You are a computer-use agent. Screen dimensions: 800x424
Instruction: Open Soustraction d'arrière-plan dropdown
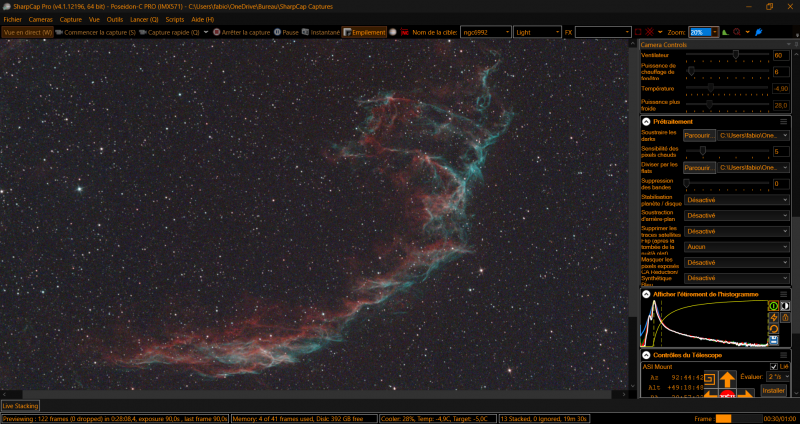[x=737, y=215]
